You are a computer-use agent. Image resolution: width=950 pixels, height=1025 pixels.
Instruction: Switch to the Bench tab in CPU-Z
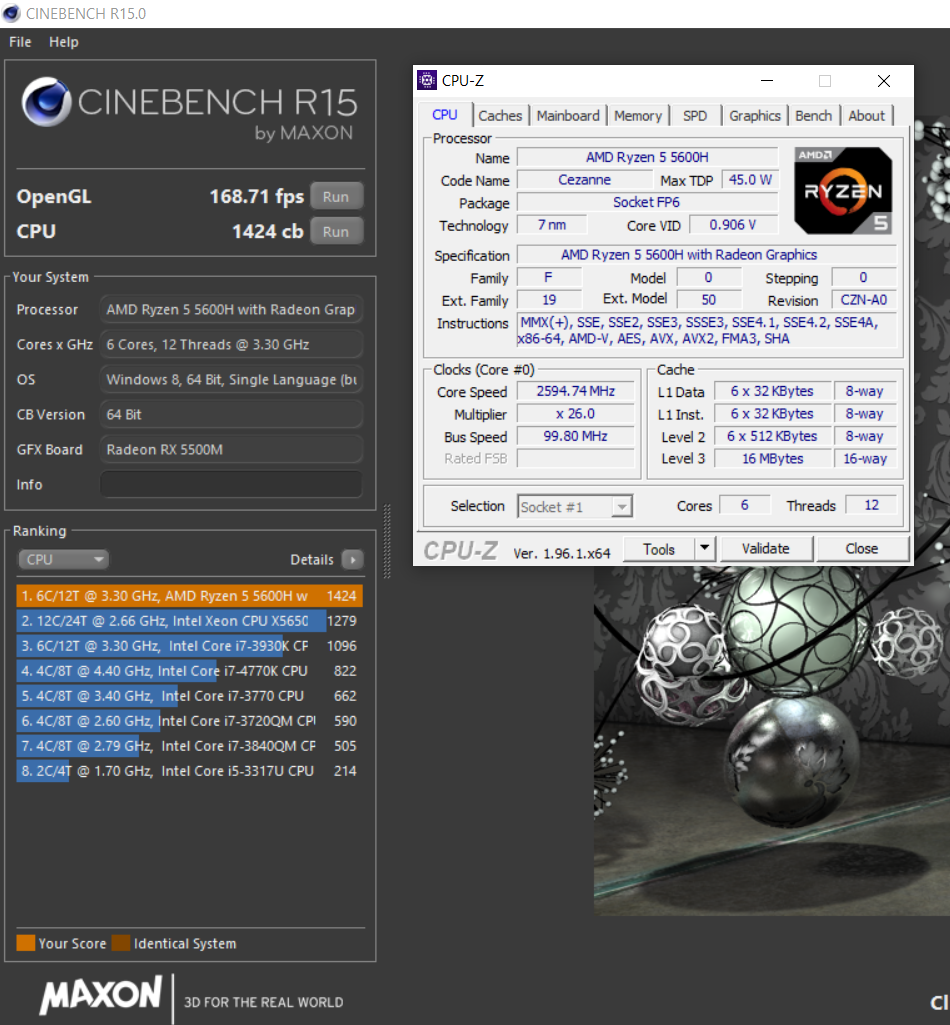(814, 116)
